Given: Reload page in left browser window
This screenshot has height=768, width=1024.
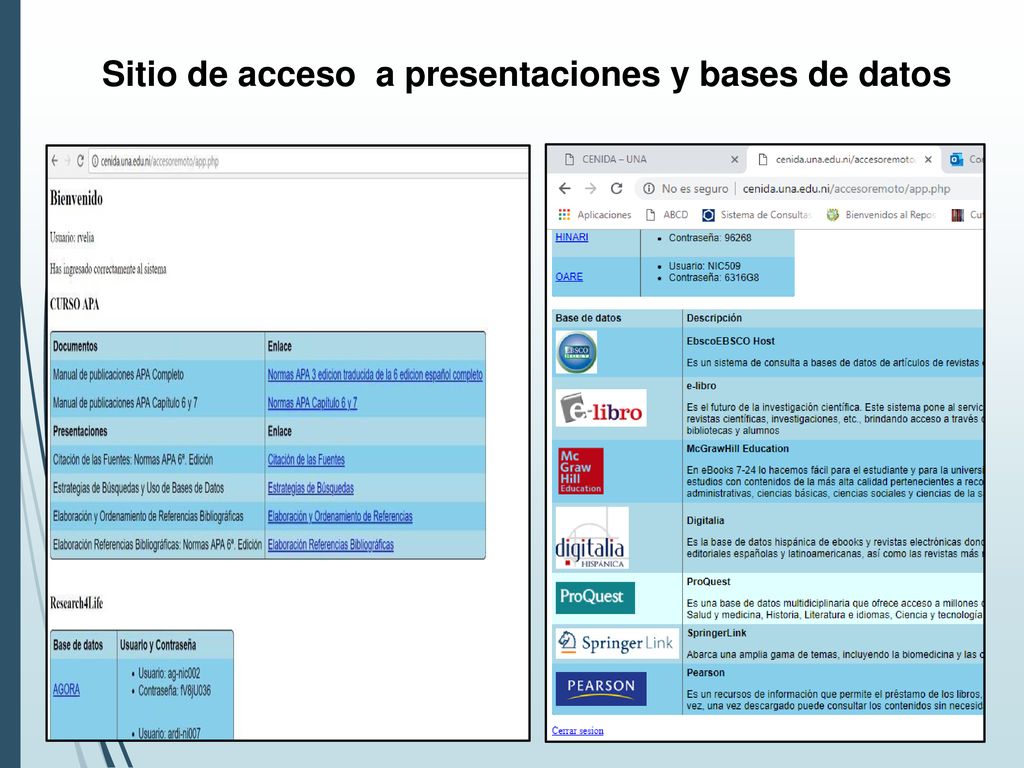Looking at the screenshot, I should 80,161.
